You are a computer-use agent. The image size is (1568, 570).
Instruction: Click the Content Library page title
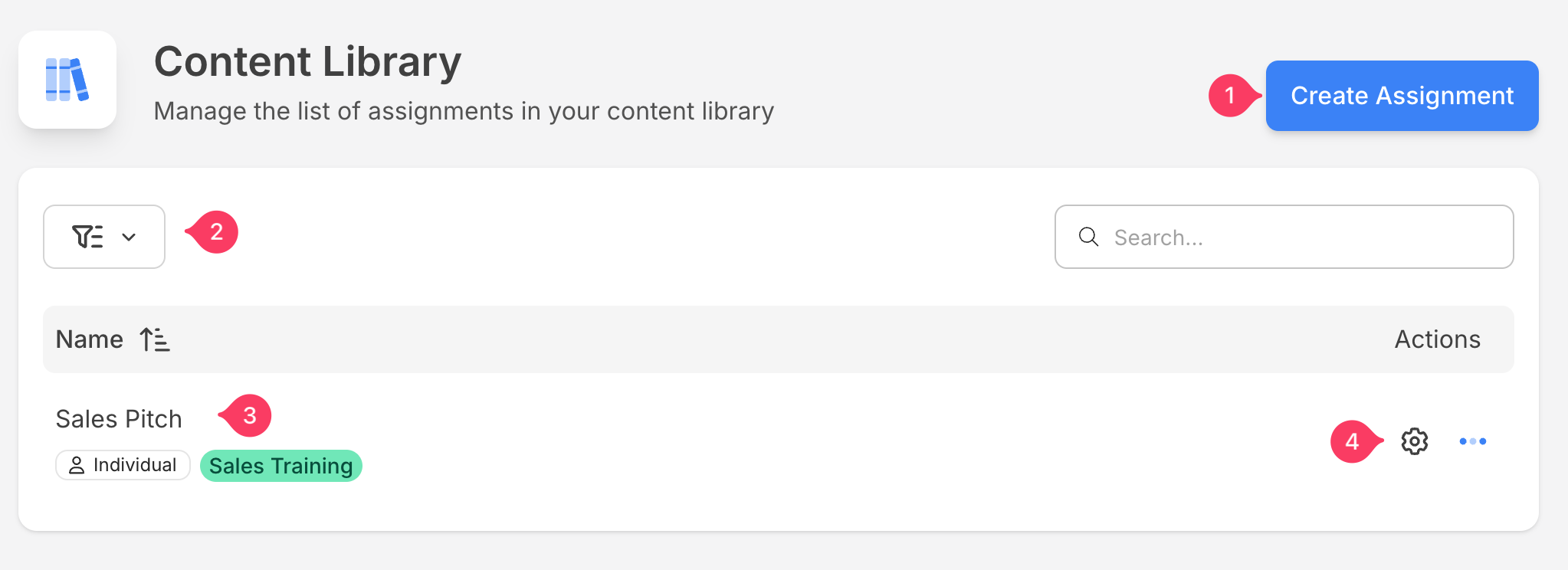click(307, 61)
